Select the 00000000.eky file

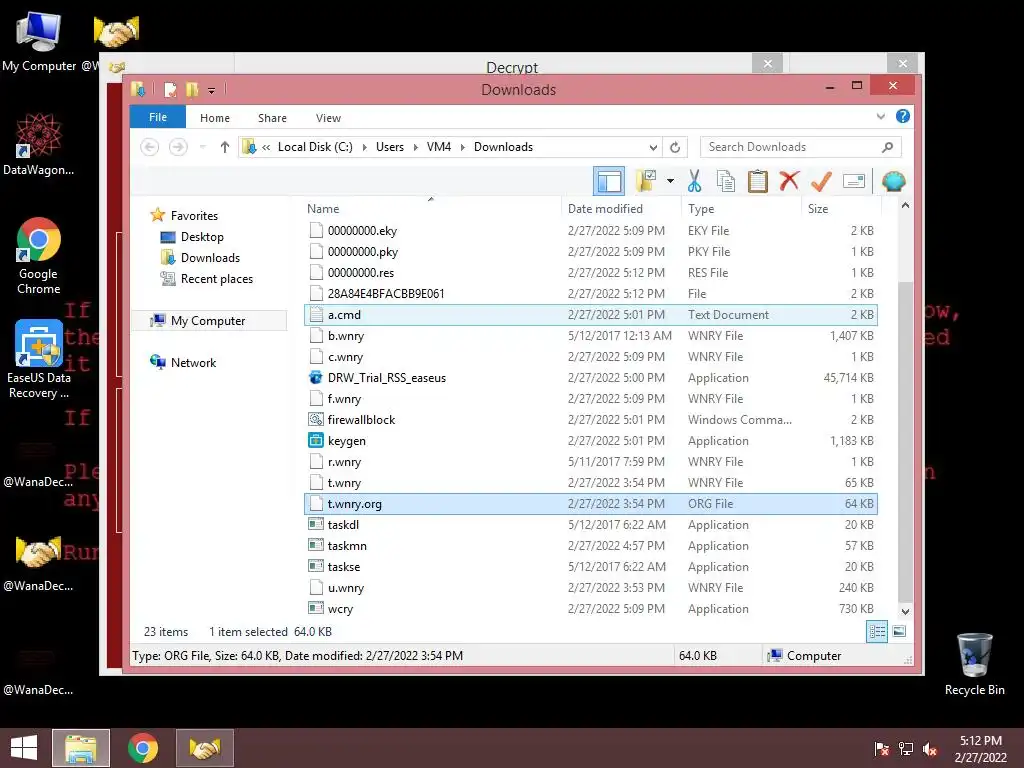tap(590, 231)
